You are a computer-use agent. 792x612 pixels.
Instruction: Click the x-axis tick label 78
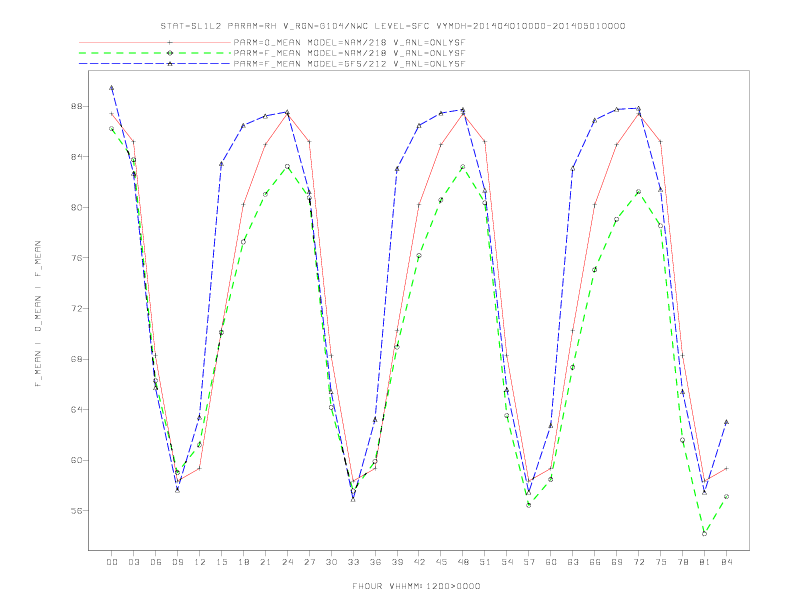point(682,562)
